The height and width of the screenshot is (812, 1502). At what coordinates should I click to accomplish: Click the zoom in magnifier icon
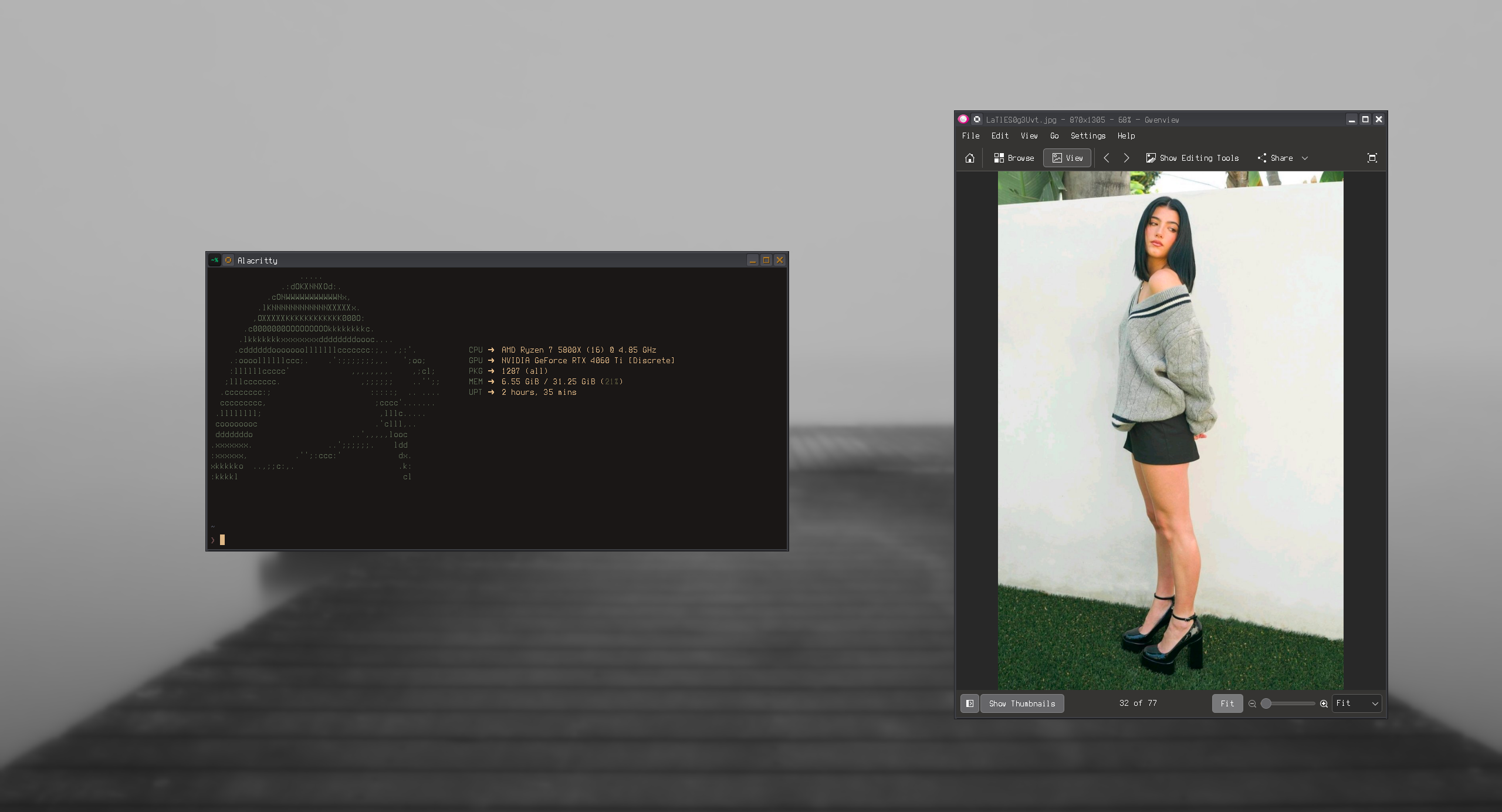point(1324,703)
